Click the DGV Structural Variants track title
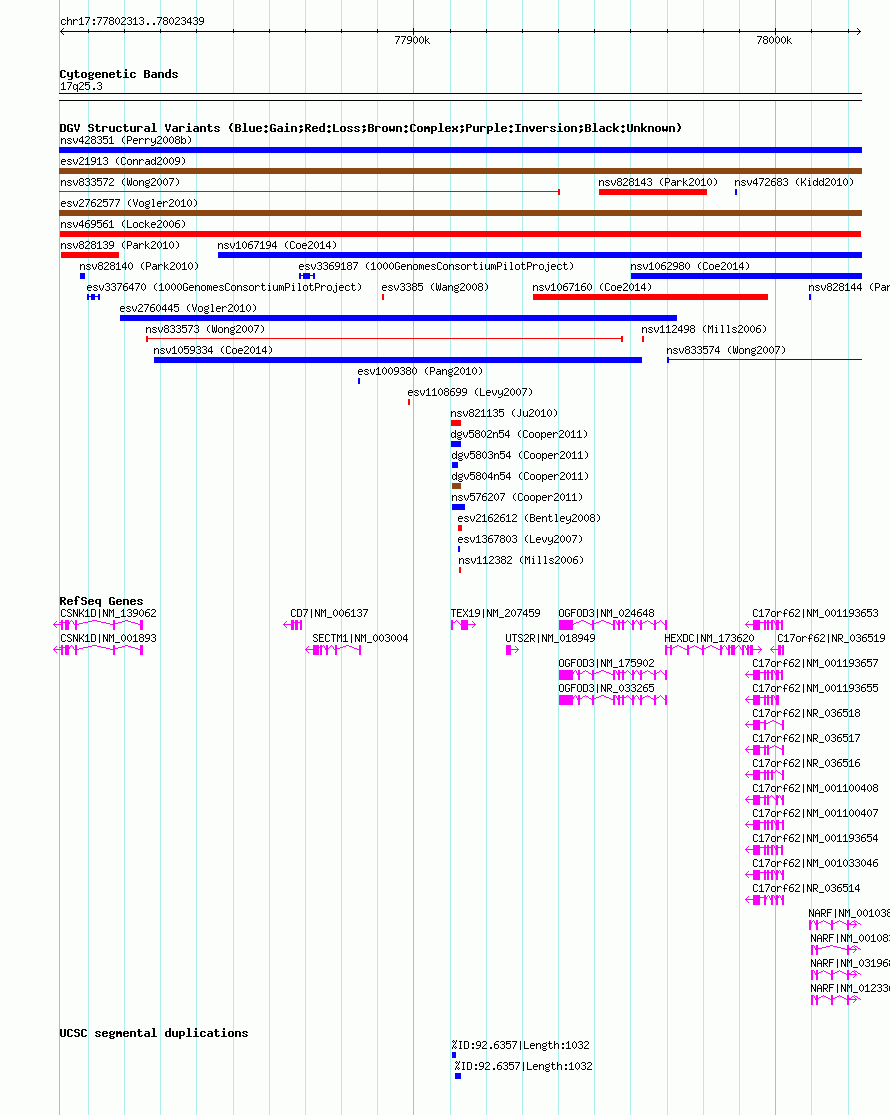Viewport: 890px width, 1115px height. pos(370,128)
